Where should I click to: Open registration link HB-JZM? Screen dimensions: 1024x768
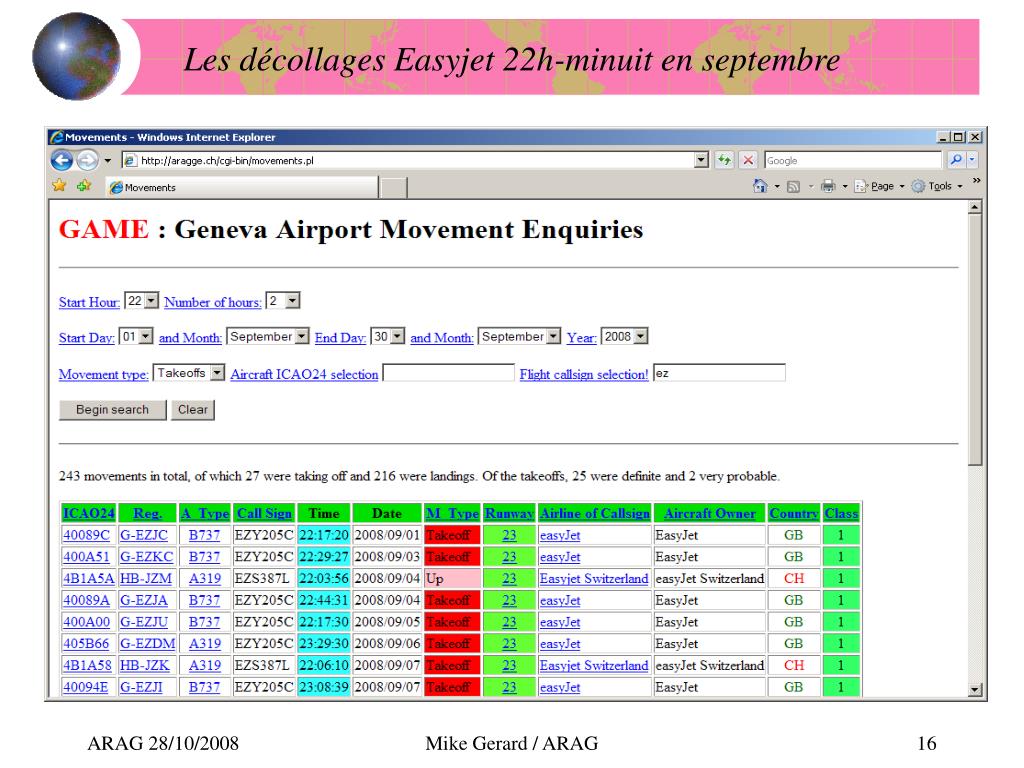(146, 579)
